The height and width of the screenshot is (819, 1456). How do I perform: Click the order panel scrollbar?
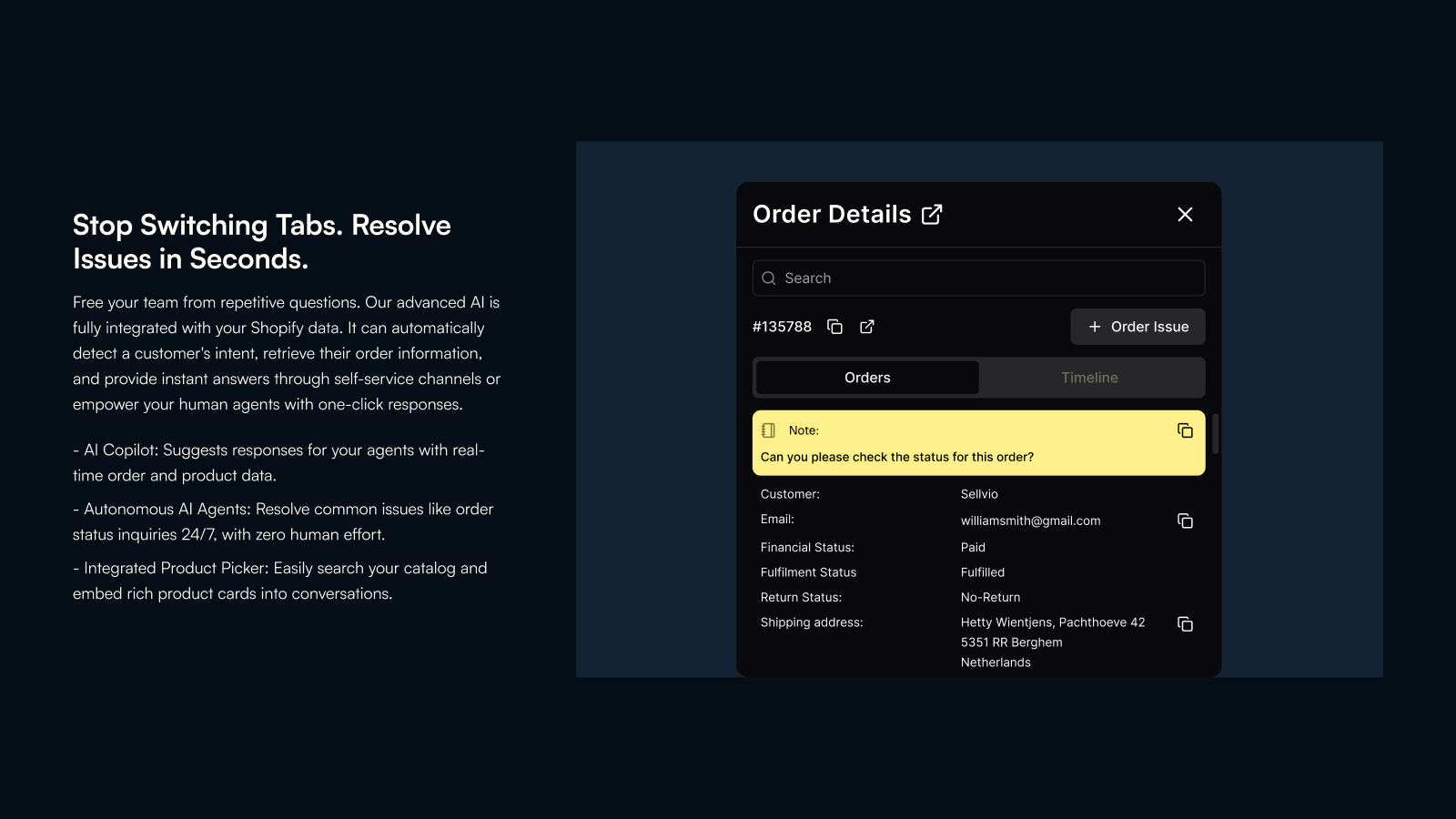[x=1215, y=434]
